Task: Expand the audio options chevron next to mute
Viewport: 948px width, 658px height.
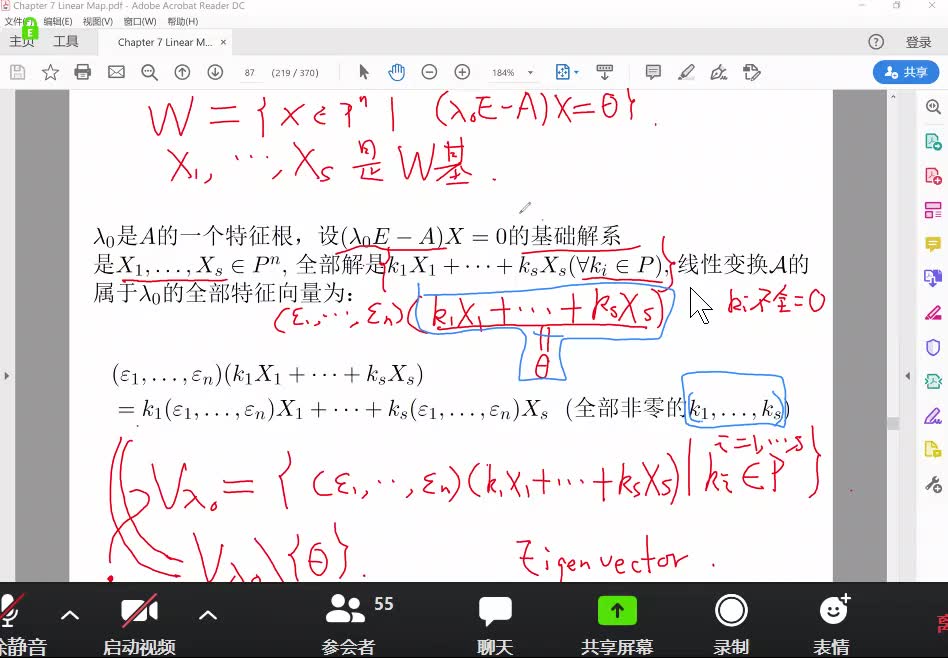Action: pos(69,616)
